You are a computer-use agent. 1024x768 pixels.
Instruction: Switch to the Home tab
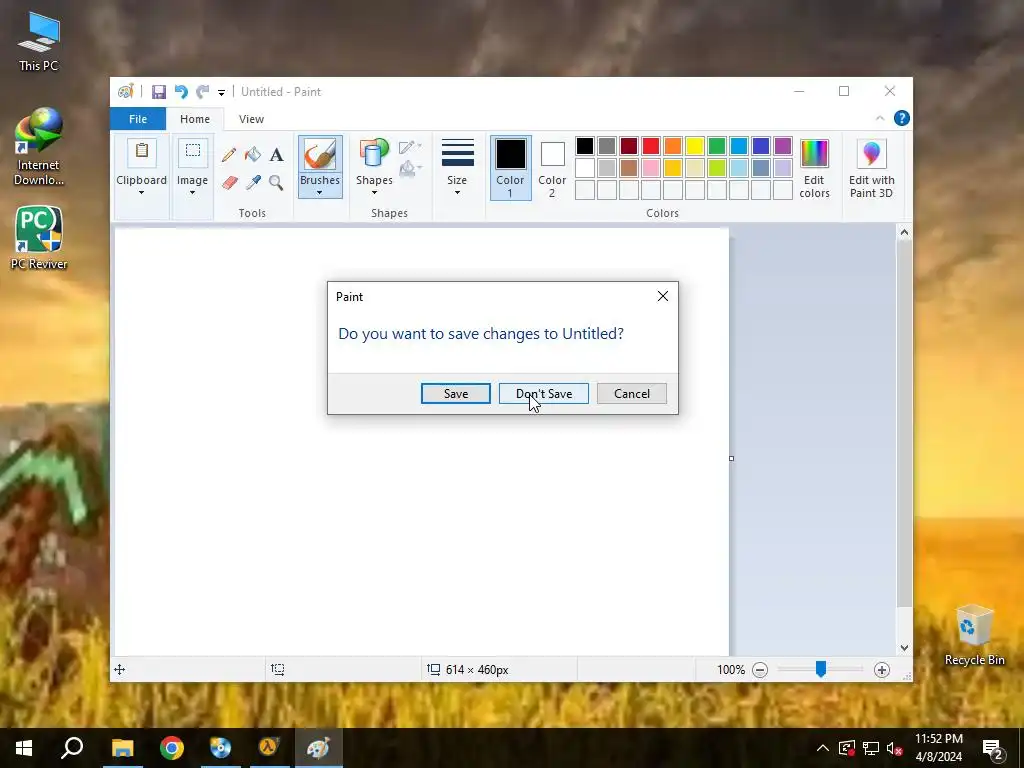[195, 119]
